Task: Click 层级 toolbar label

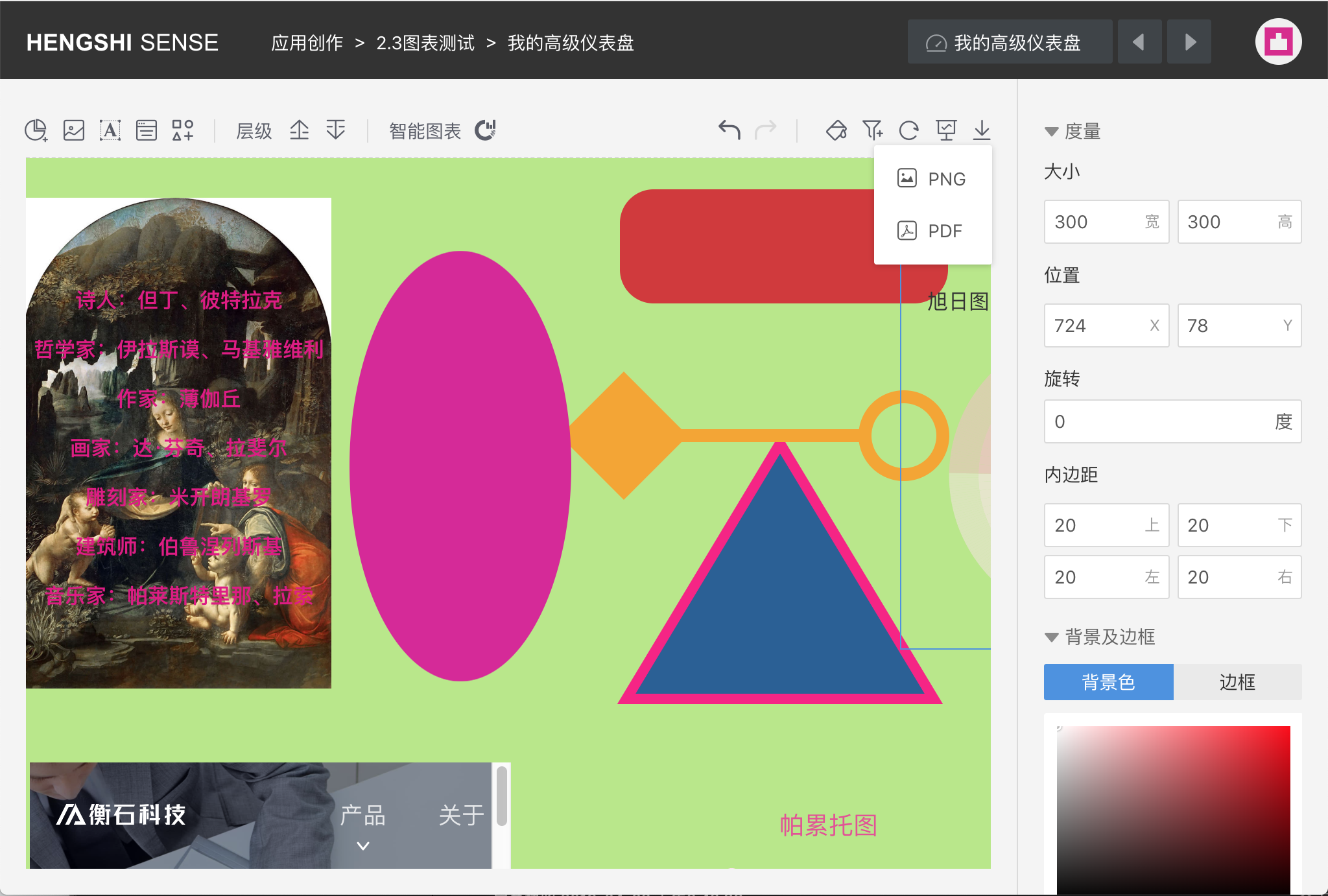Action: pos(254,131)
